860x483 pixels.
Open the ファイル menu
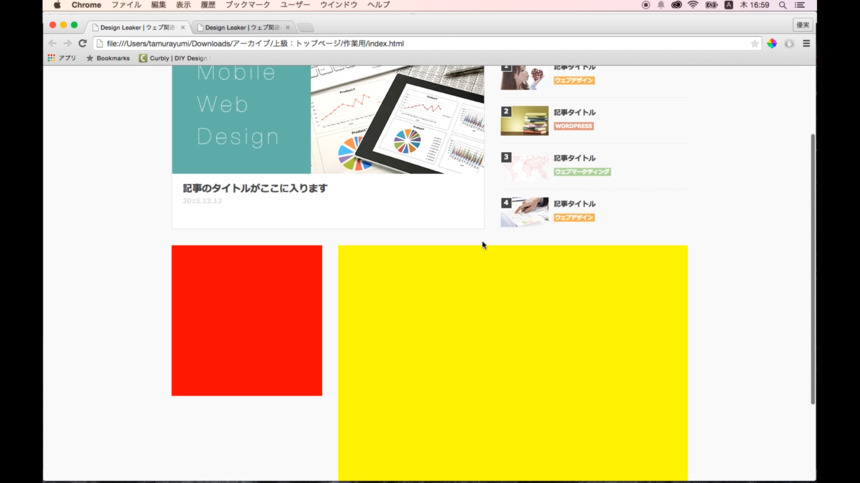click(126, 5)
